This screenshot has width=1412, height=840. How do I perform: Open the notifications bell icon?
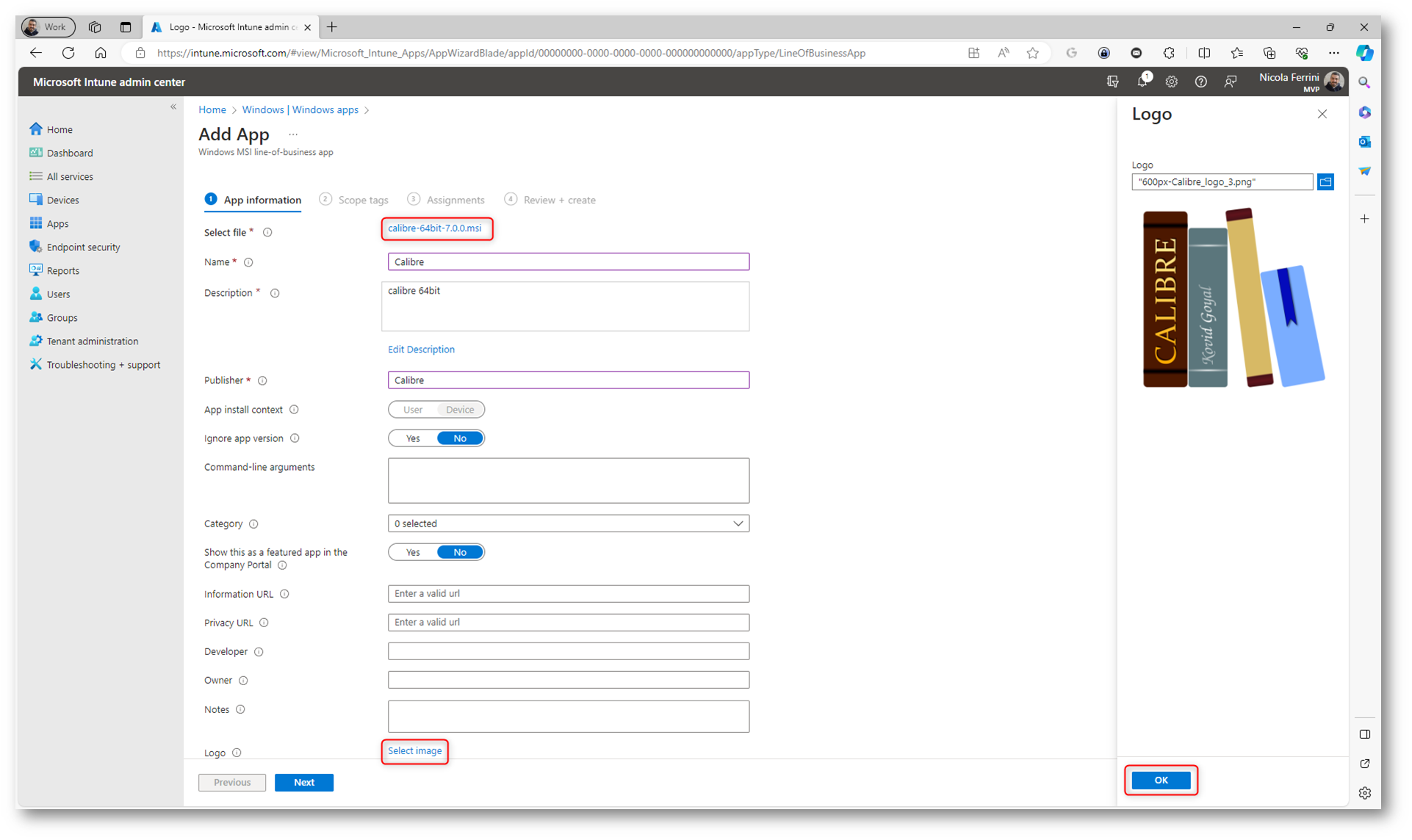tap(1142, 82)
